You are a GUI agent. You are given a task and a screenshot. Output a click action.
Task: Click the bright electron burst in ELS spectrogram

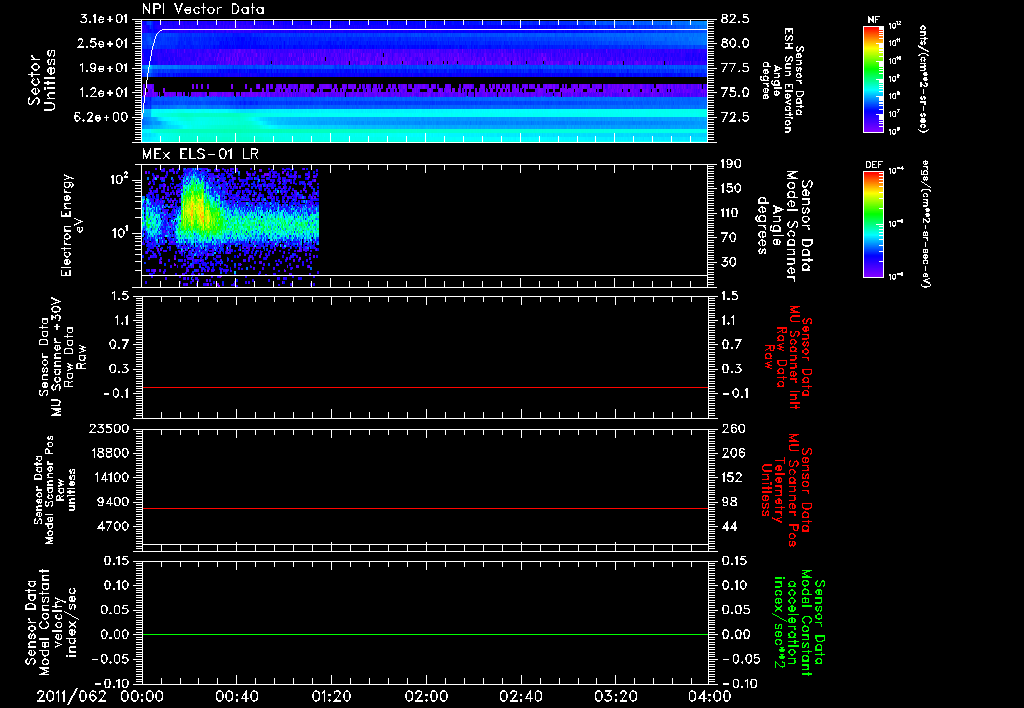[x=195, y=208]
